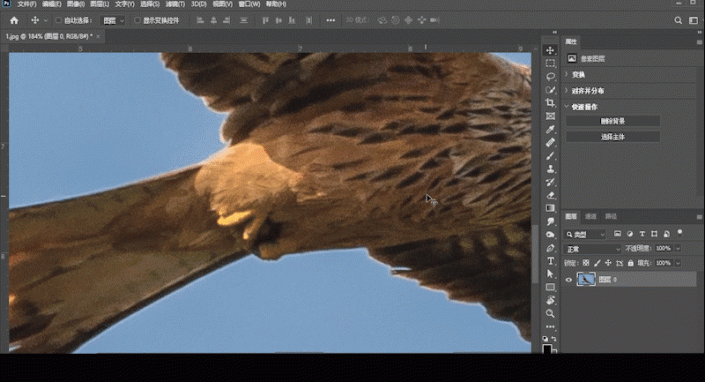Toggle lock position icon
Image resolution: width=705 pixels, height=382 pixels.
(608, 263)
